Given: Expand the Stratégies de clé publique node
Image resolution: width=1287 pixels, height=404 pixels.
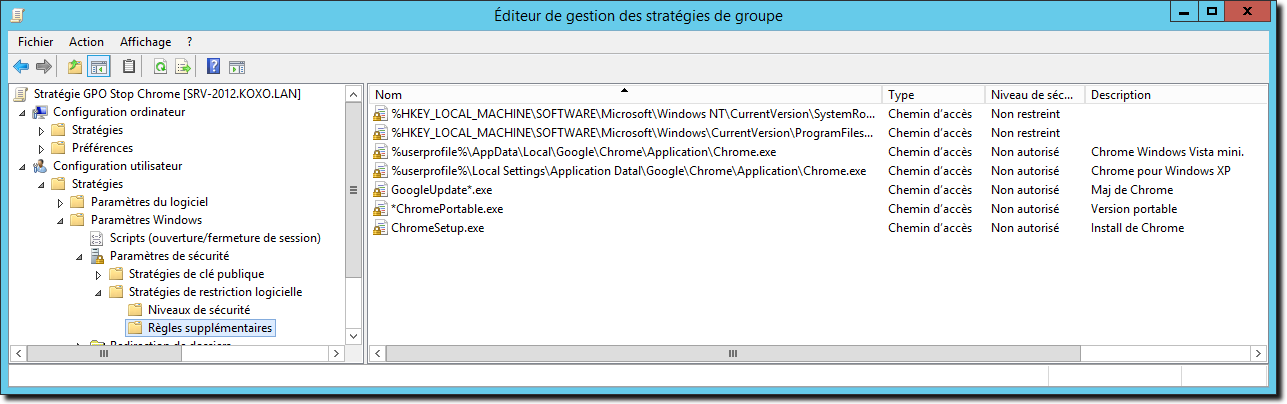Looking at the screenshot, I should pyautogui.click(x=98, y=275).
